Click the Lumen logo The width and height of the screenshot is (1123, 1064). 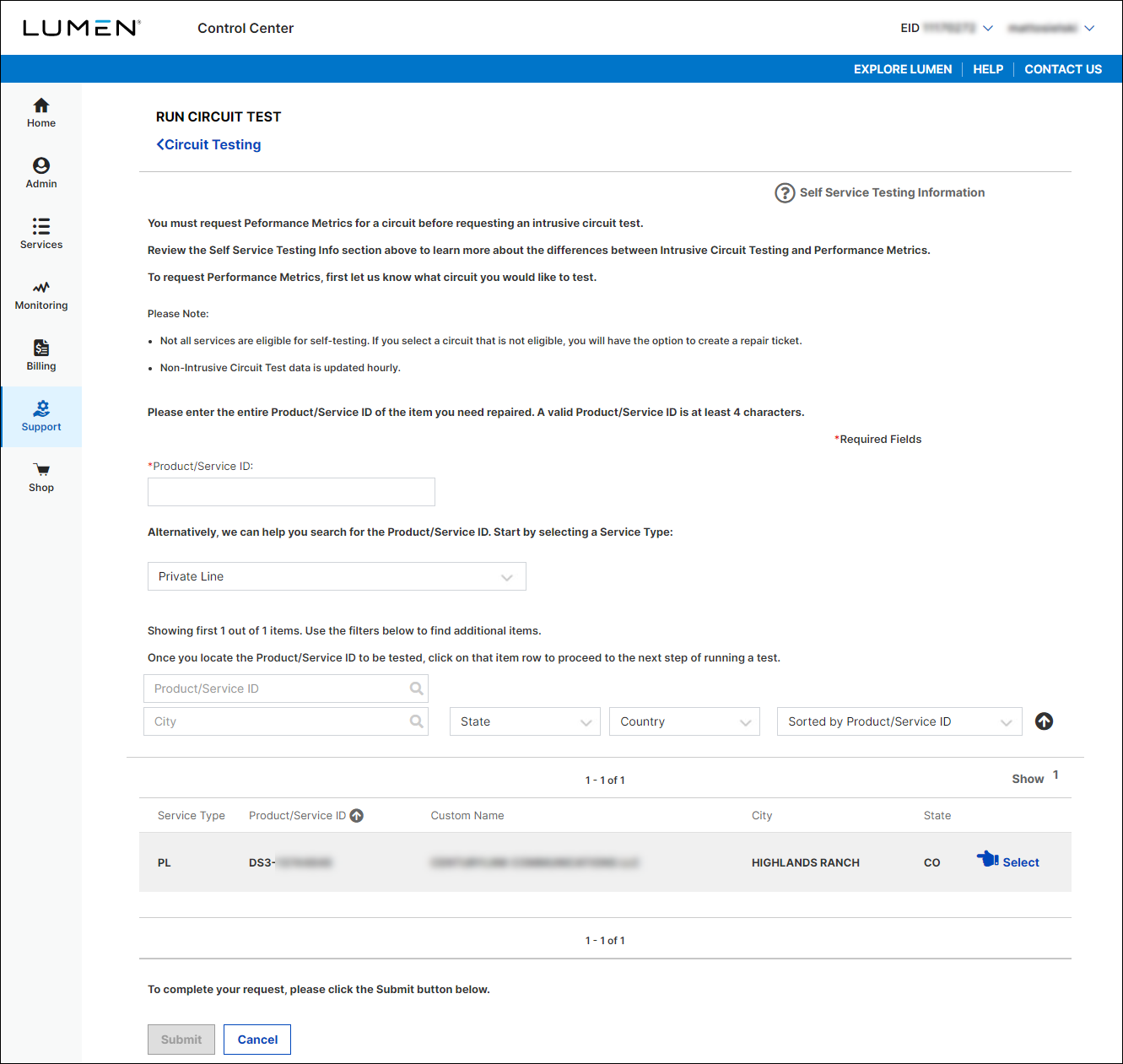[x=82, y=28]
